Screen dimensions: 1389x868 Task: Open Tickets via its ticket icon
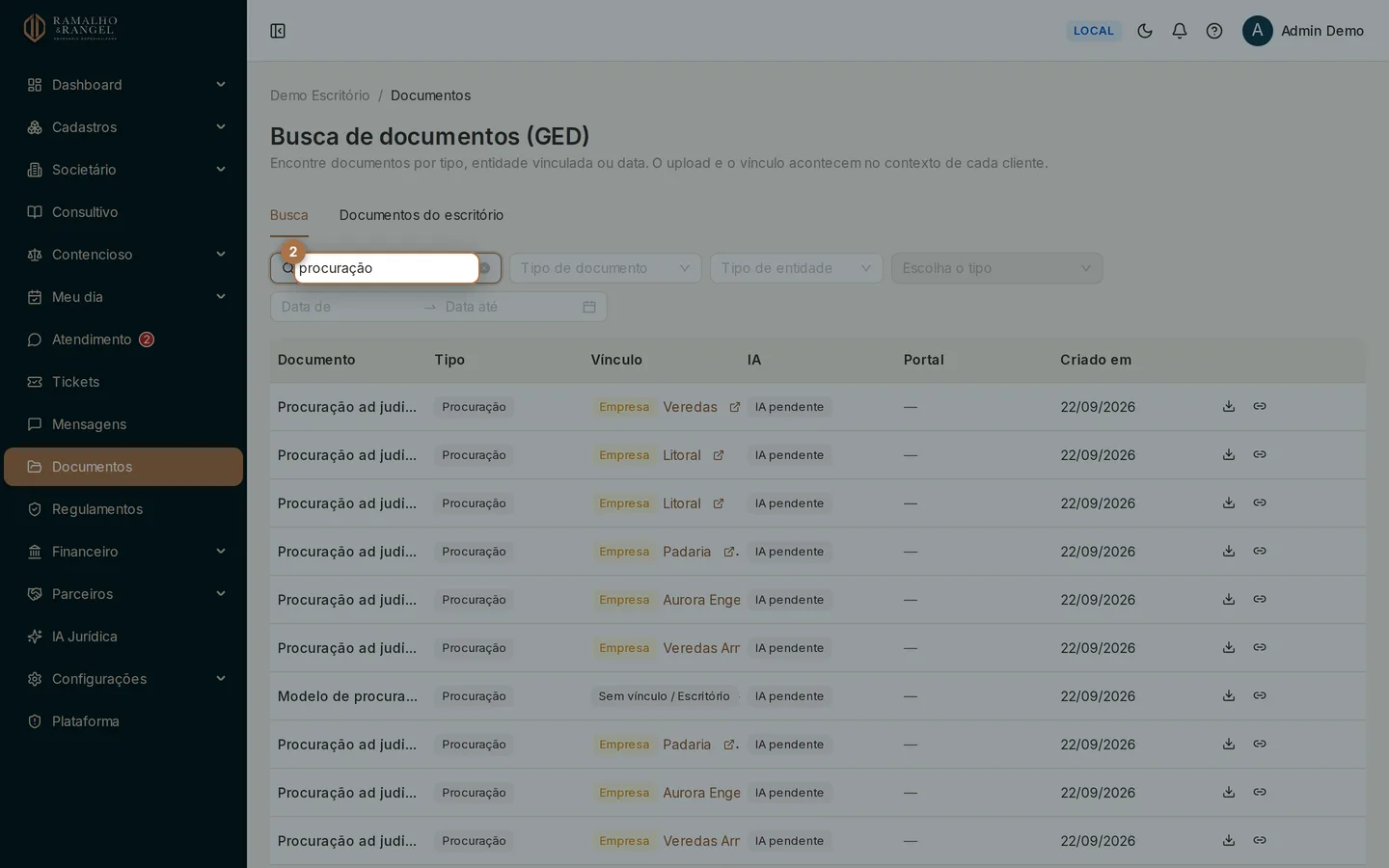[35, 382]
